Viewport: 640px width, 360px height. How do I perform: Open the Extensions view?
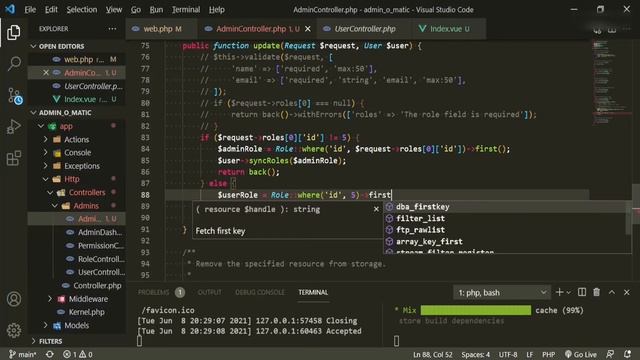[13, 158]
